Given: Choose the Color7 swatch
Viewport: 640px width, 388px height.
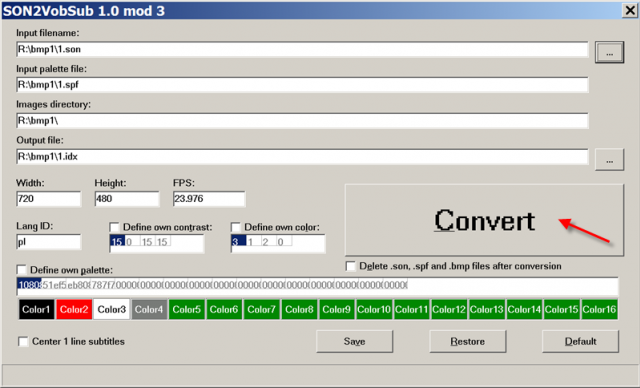Looking at the screenshot, I should 261,309.
